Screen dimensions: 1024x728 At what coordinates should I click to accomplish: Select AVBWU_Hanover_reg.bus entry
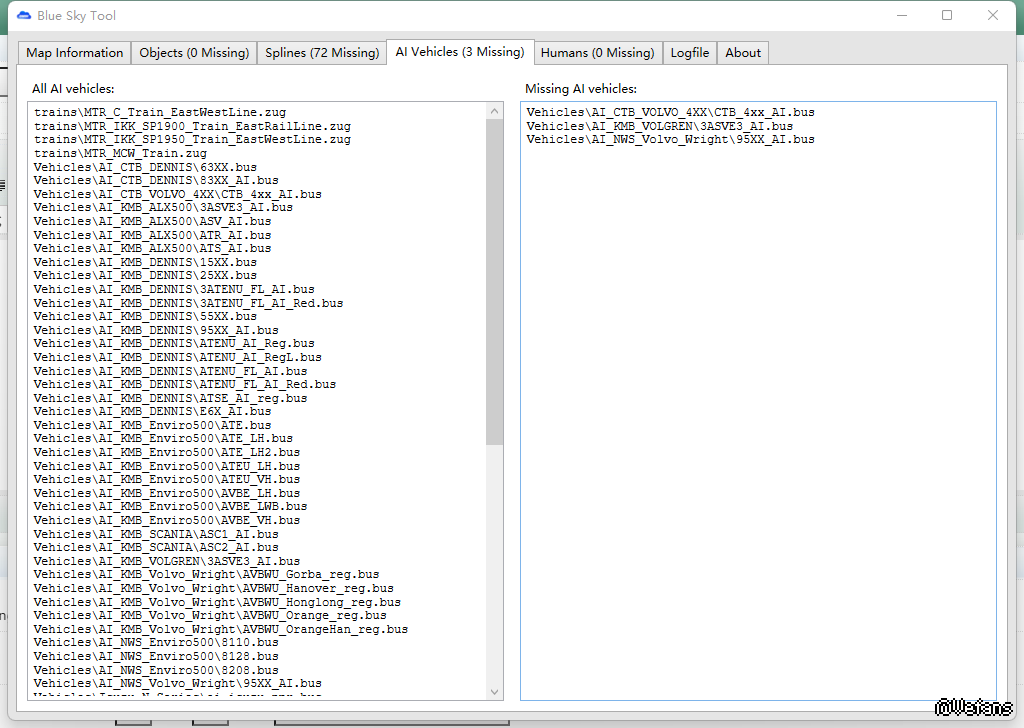coord(213,589)
